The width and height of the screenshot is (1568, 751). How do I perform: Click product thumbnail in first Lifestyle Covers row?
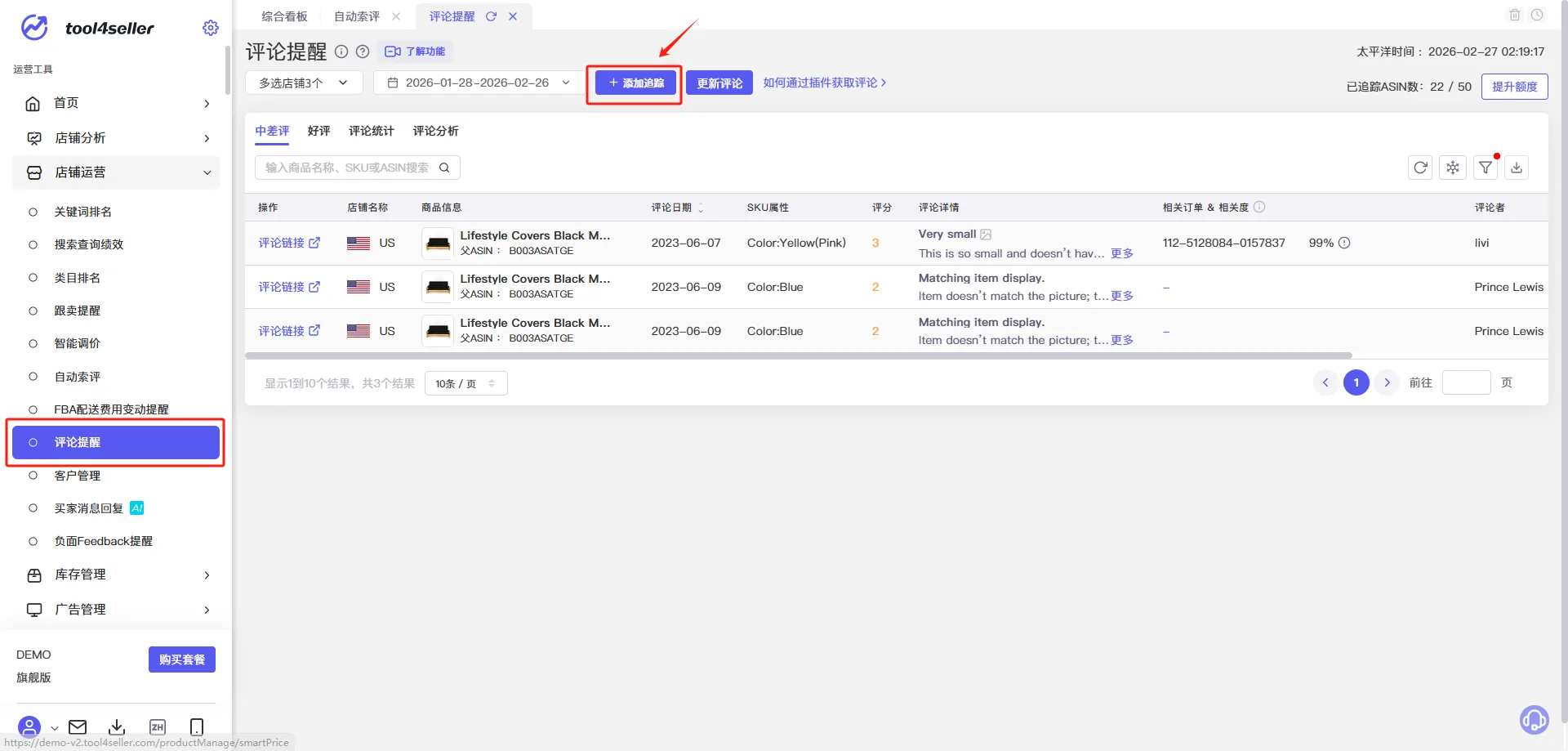coord(438,244)
